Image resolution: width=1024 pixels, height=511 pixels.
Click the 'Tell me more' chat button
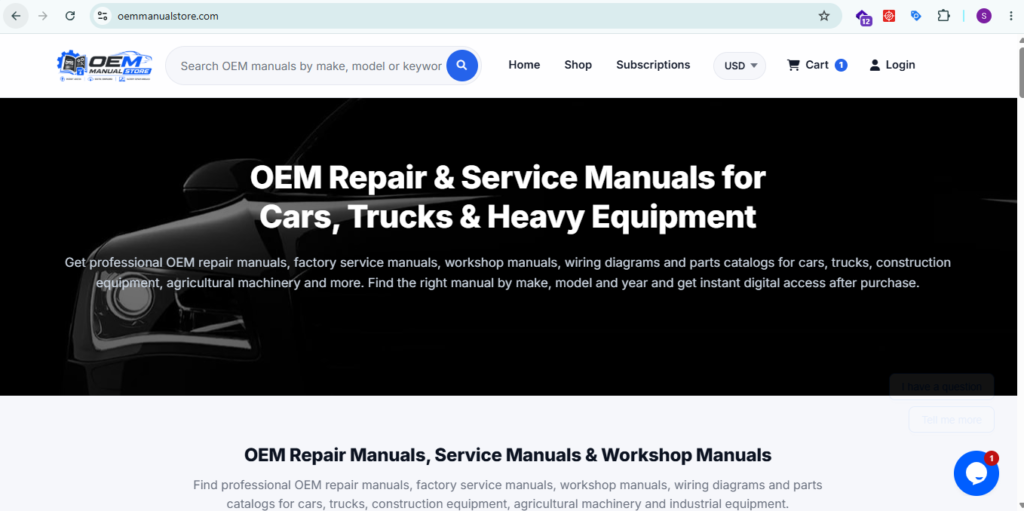point(952,420)
